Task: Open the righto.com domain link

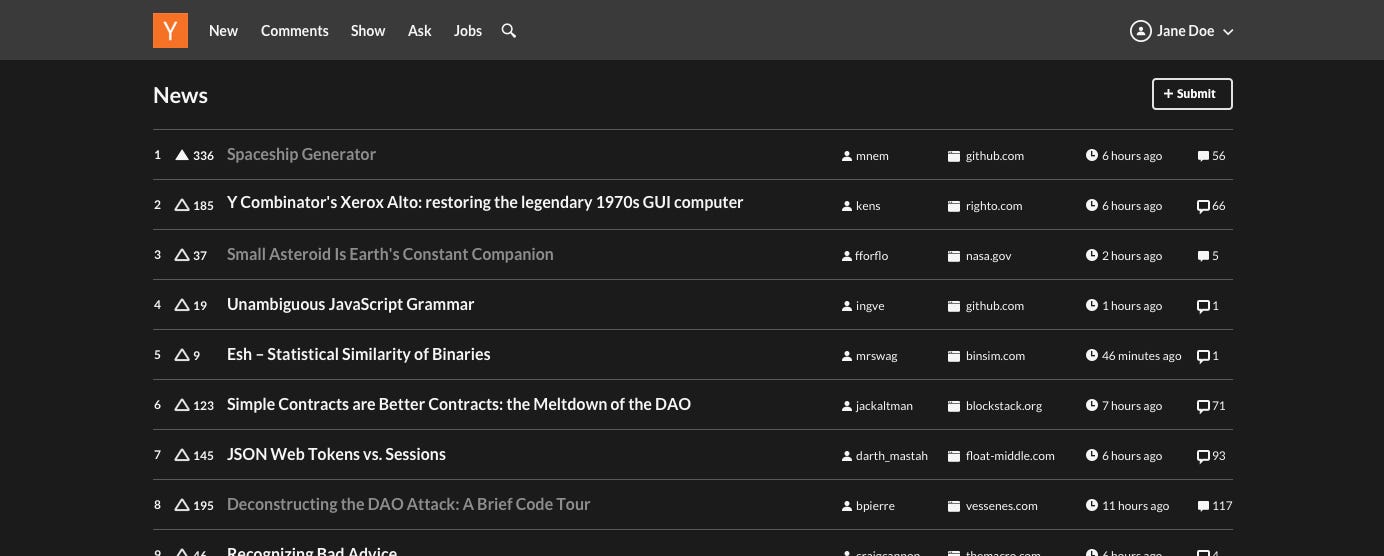Action: (994, 206)
